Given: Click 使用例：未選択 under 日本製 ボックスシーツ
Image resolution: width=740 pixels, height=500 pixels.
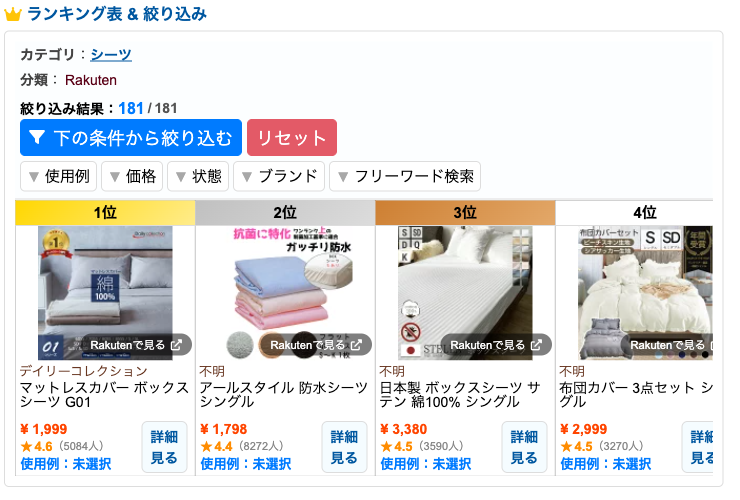Looking at the screenshot, I should coord(426,464).
